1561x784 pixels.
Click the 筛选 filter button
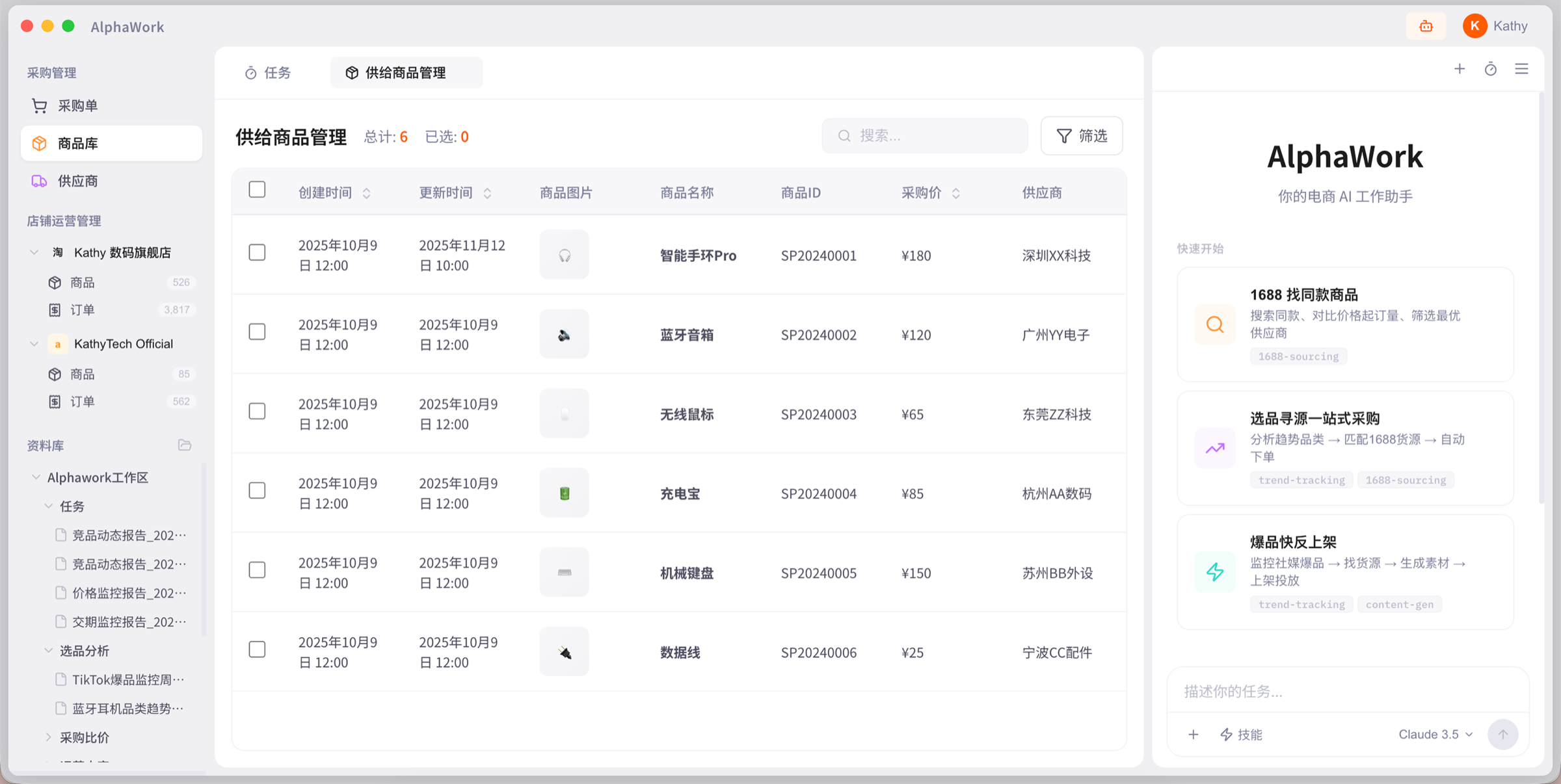tap(1082, 136)
